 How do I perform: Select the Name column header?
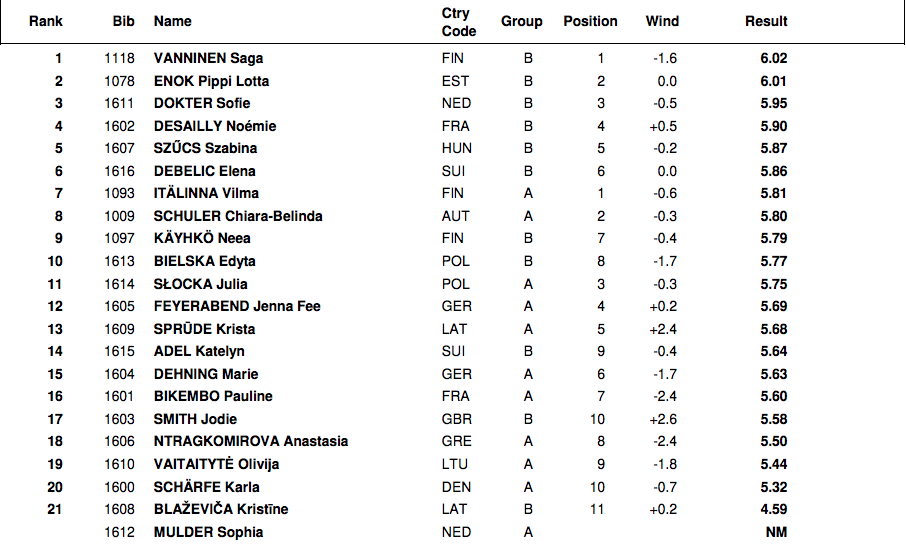tap(172, 21)
